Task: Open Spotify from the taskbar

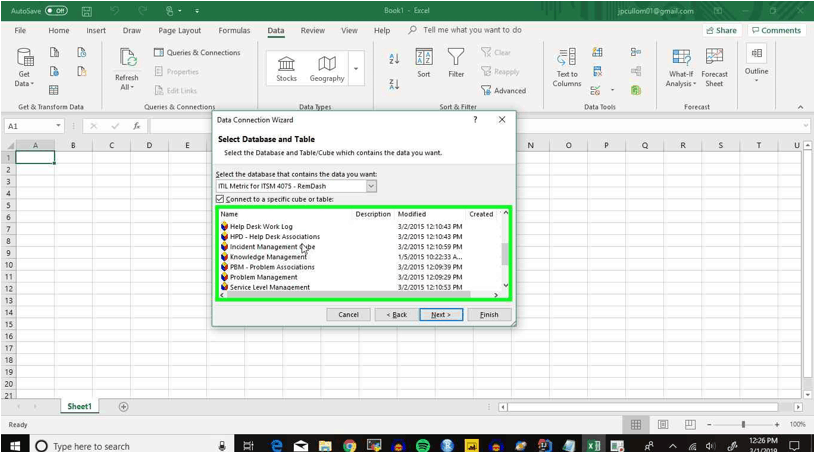Action: coord(423,445)
